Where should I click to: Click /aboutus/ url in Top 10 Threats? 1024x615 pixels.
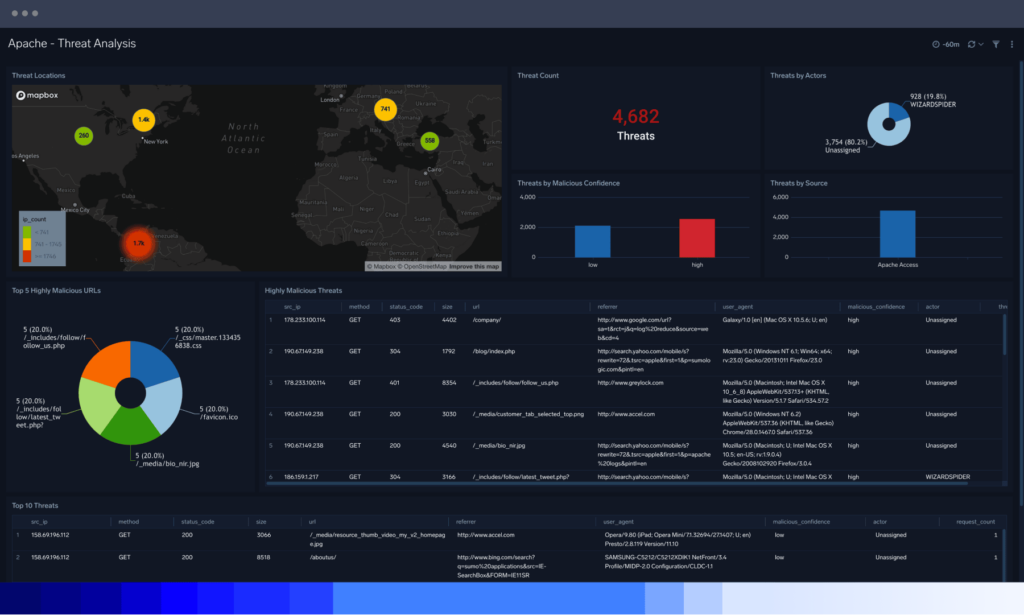click(x=323, y=558)
